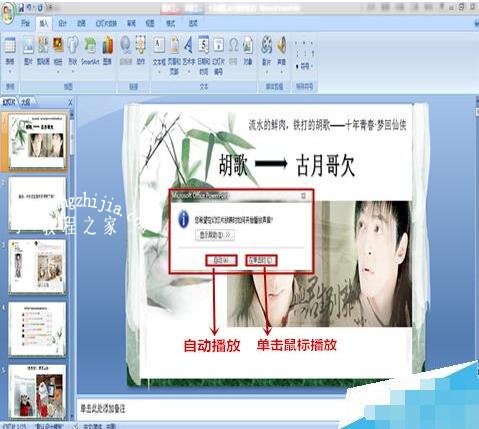This screenshot has width=479, height=429.
Task: Select slide 1 thumbnail with bamboo and portrait
Action: click(x=37, y=141)
